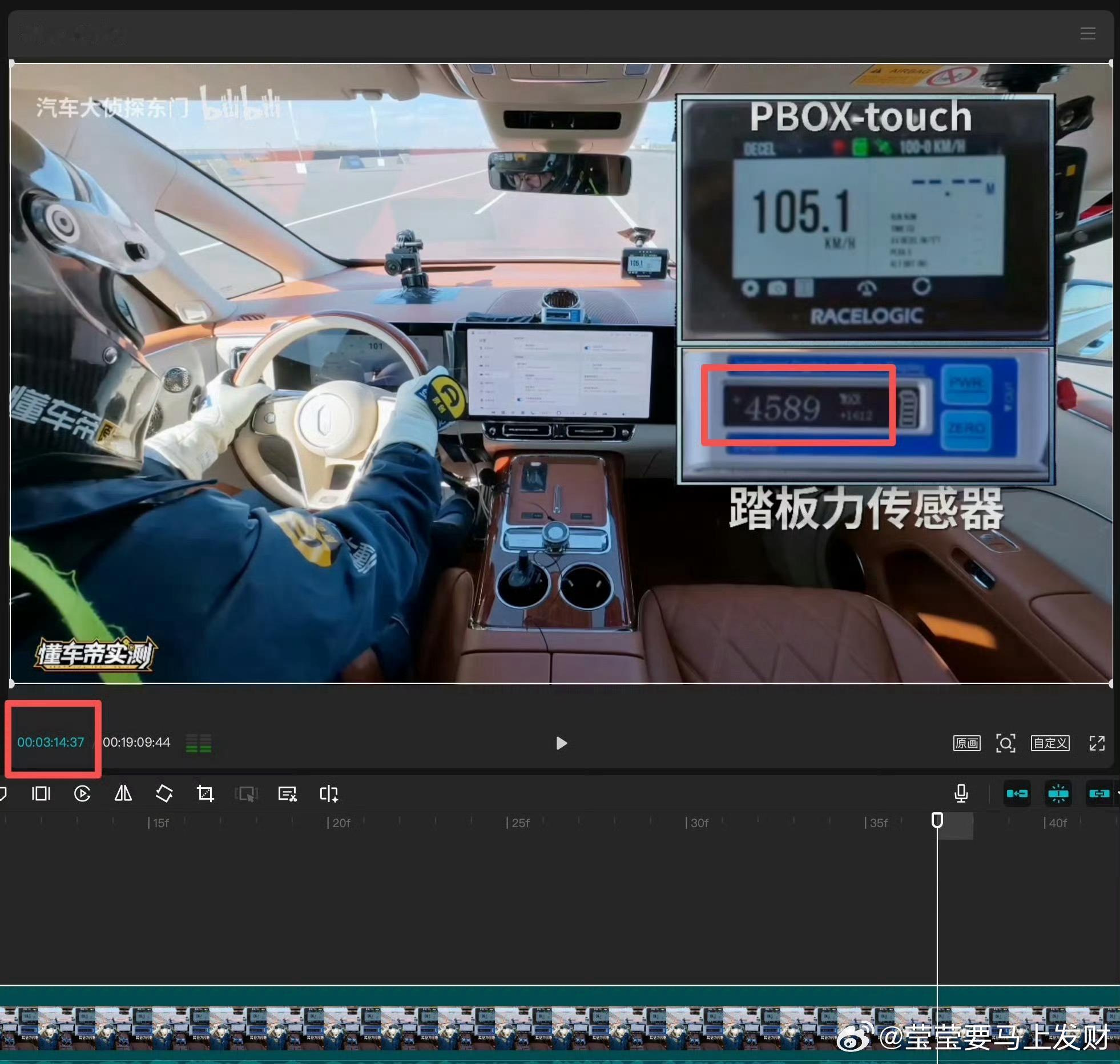
Task: Select the freeze frame tool icon
Action: 41,793
